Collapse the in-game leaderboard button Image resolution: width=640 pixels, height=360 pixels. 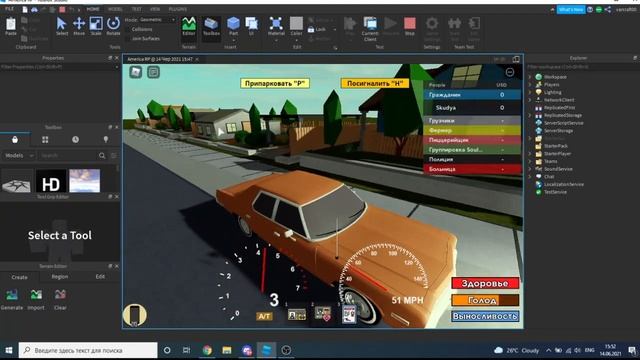coord(510,72)
